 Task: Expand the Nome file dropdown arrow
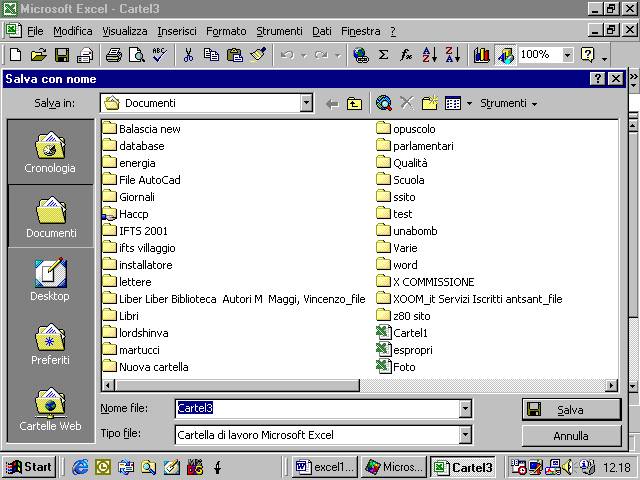click(x=464, y=409)
